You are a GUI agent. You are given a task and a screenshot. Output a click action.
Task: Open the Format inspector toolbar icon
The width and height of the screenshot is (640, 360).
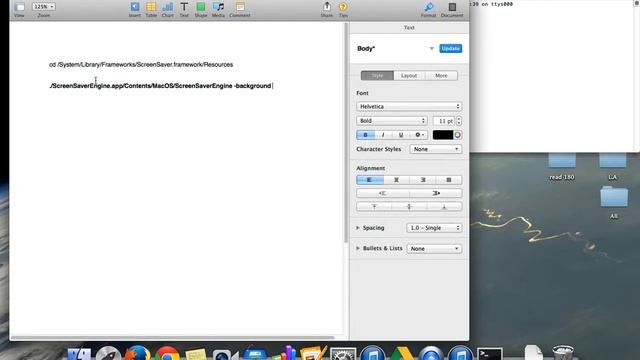pyautogui.click(x=428, y=9)
